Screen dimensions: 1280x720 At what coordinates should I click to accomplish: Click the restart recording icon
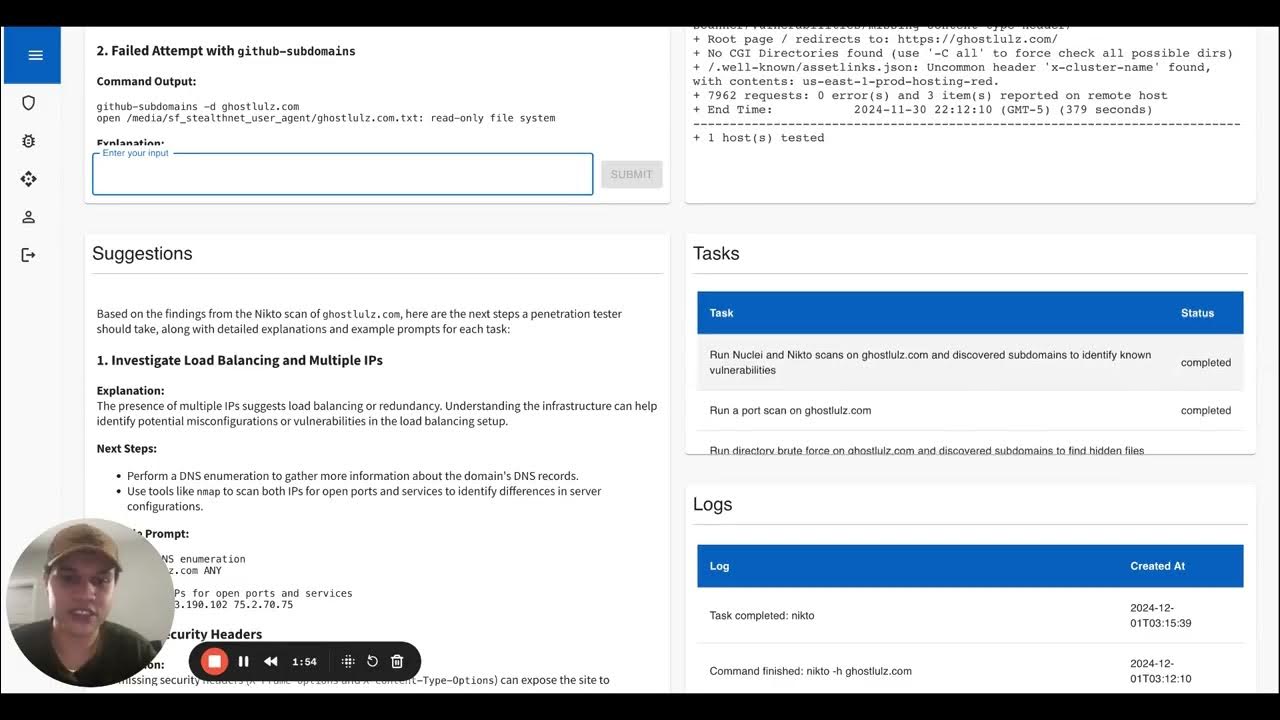click(x=372, y=661)
